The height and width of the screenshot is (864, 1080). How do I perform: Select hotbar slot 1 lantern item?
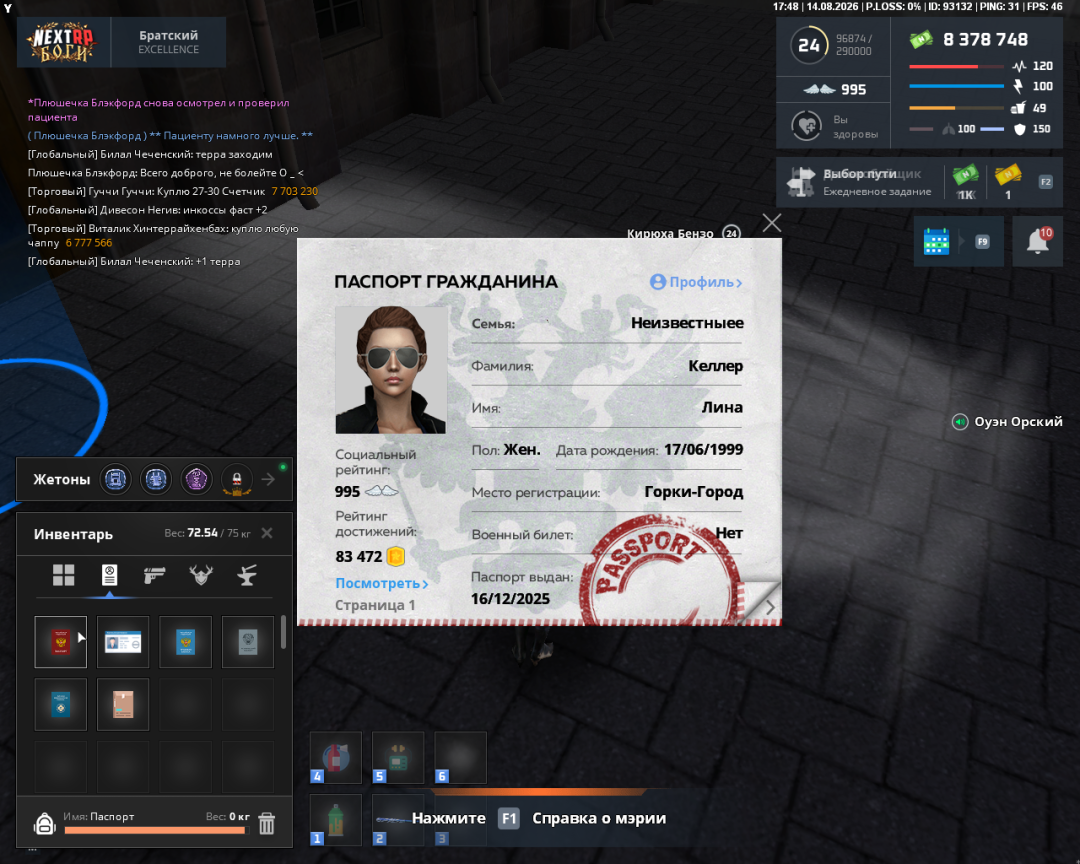click(336, 820)
